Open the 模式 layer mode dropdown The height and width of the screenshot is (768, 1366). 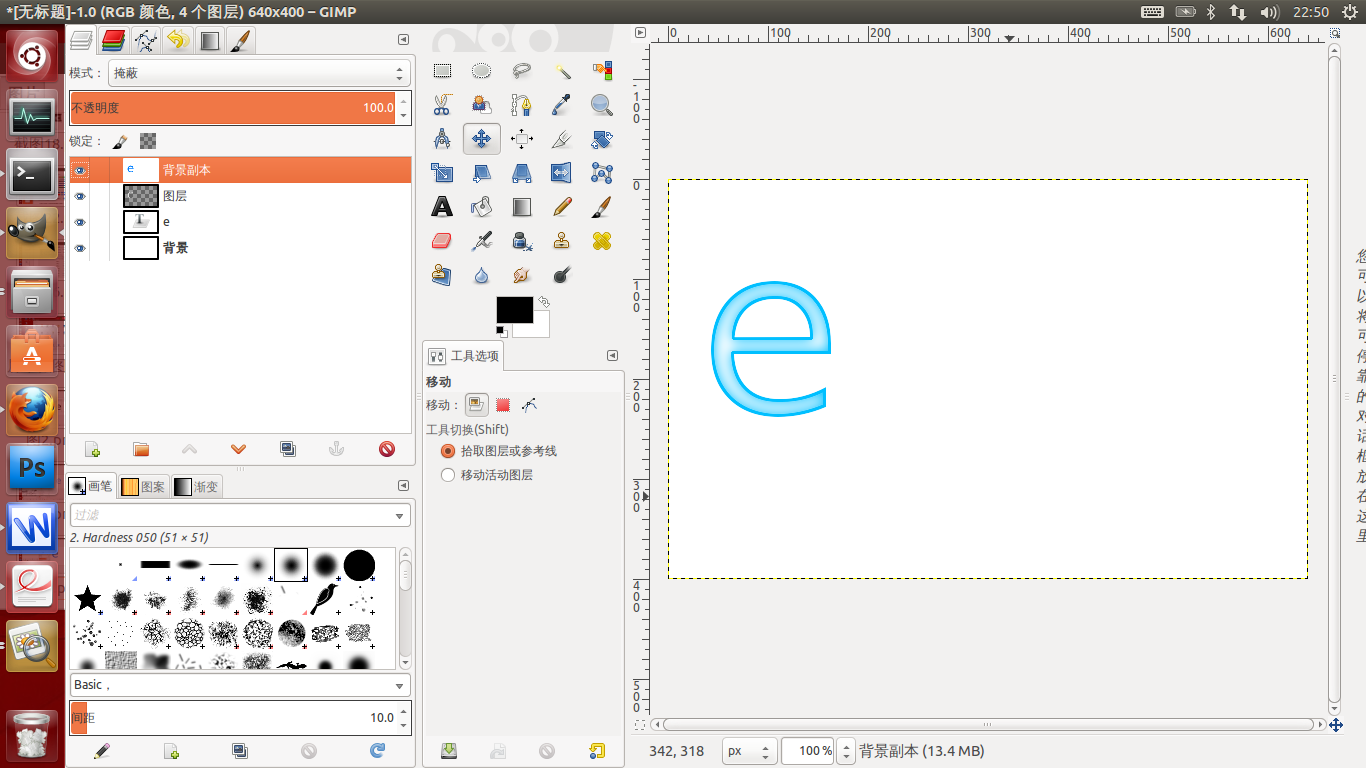259,73
